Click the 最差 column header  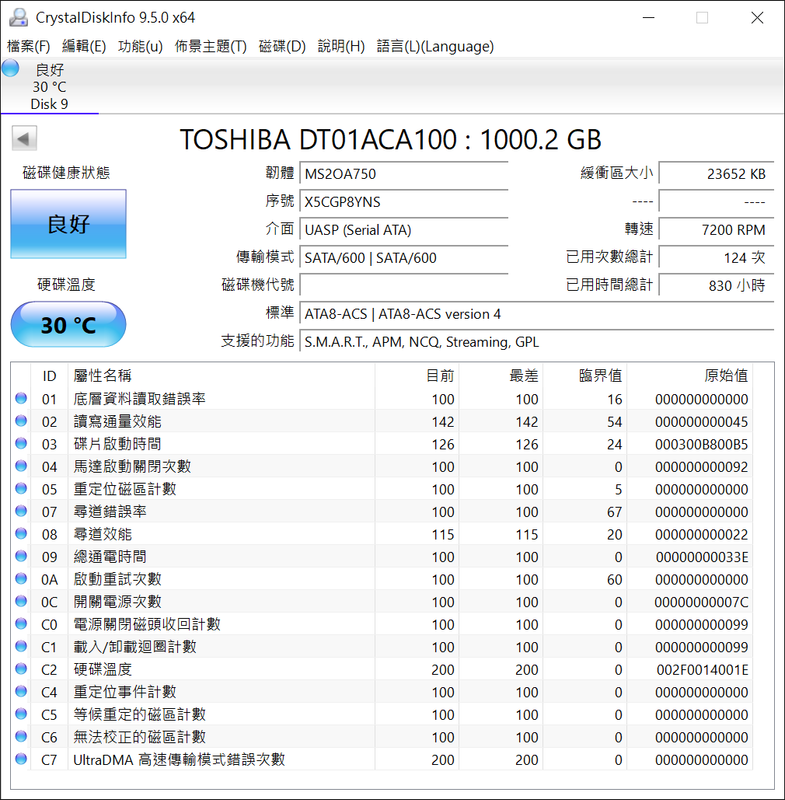coord(501,376)
